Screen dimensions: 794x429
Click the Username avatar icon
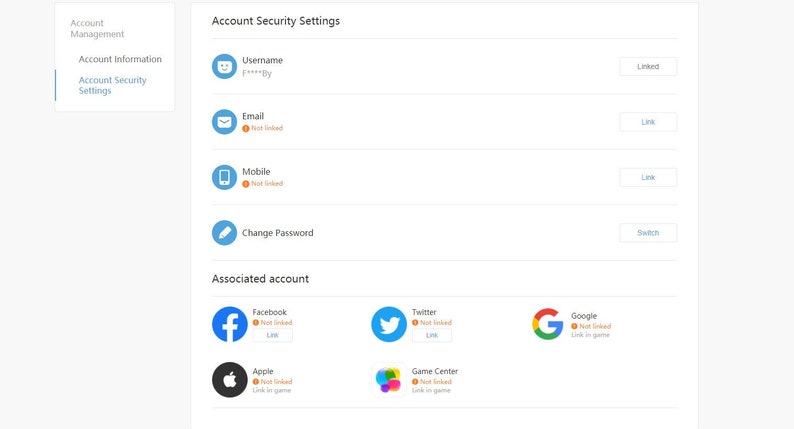[224, 66]
